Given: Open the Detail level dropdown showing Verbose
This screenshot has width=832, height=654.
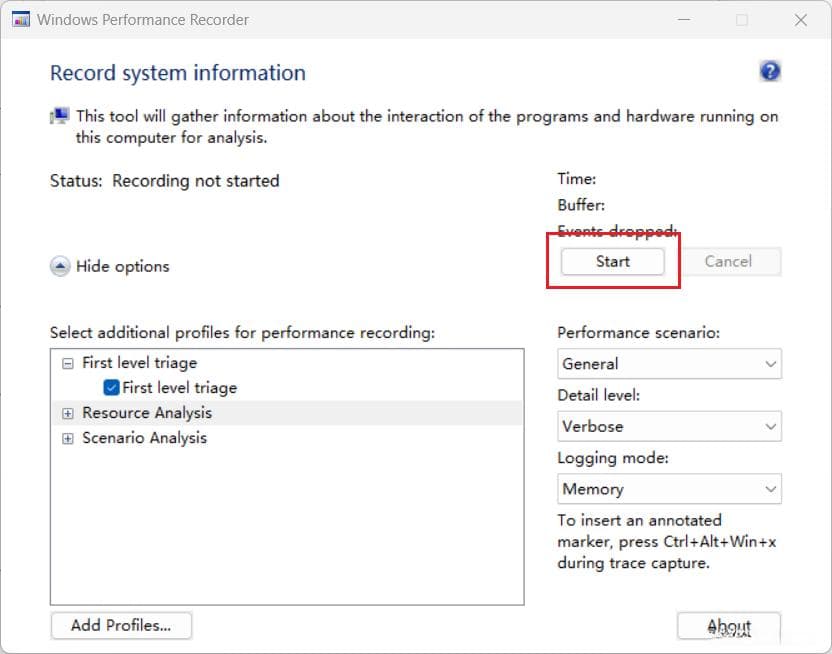Looking at the screenshot, I should [x=669, y=426].
